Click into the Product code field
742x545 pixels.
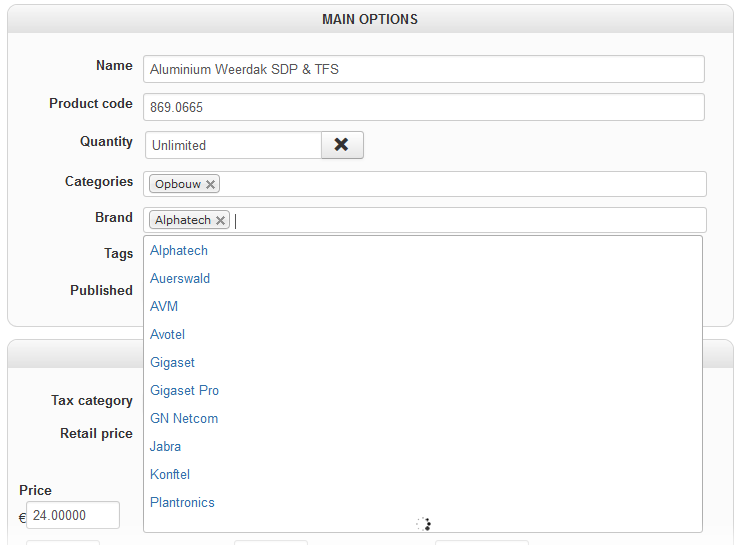424,107
